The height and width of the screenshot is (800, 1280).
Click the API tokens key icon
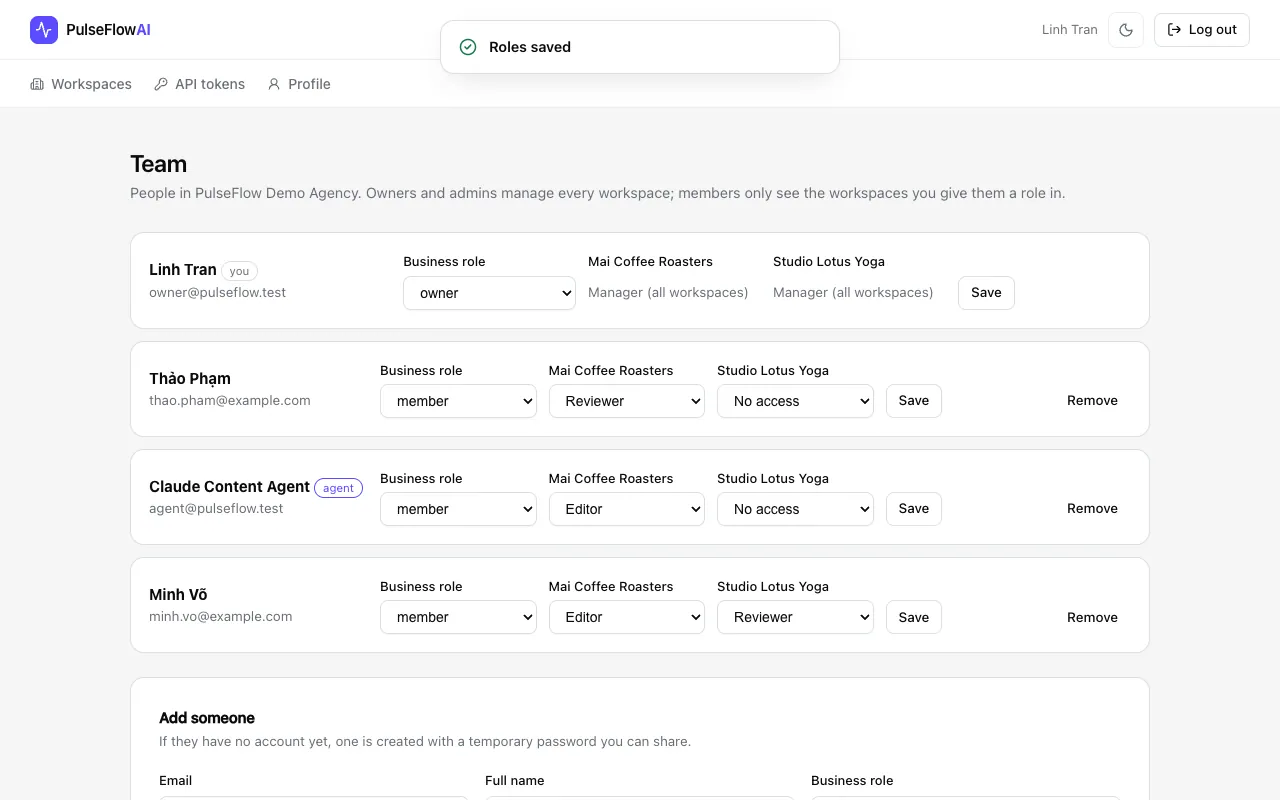coord(161,84)
